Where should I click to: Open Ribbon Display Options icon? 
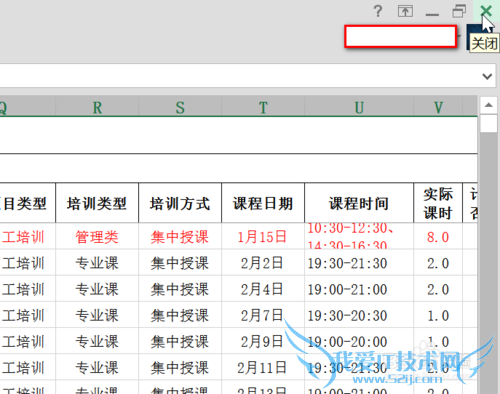tap(405, 11)
